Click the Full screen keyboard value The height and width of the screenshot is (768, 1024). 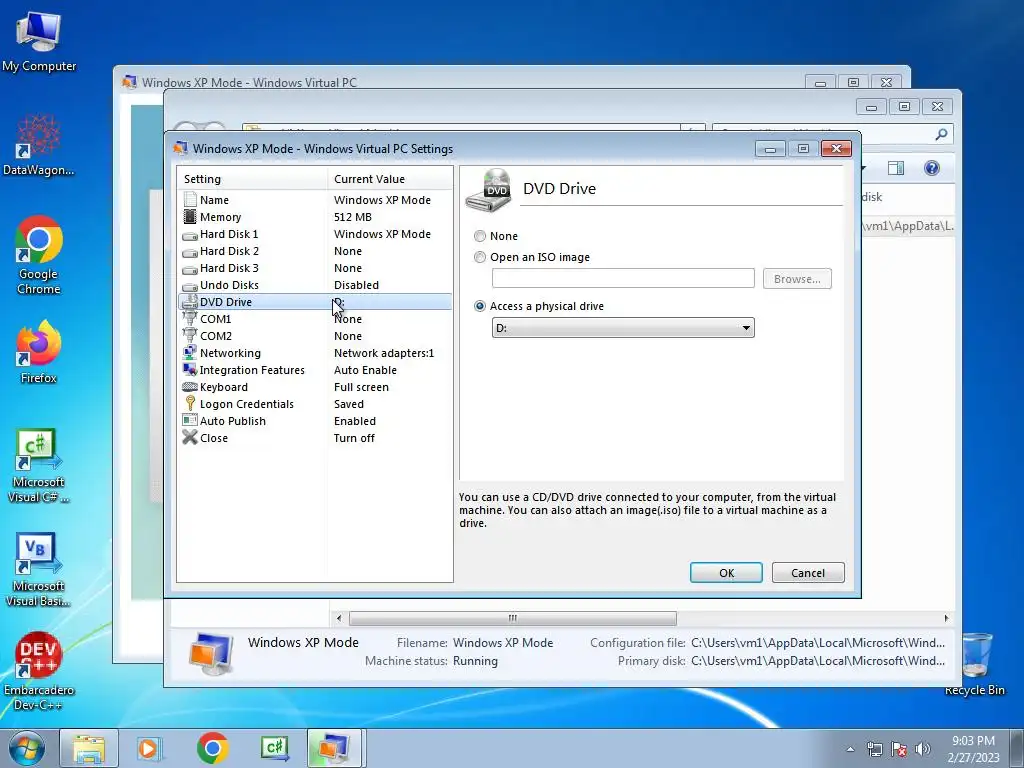click(361, 387)
